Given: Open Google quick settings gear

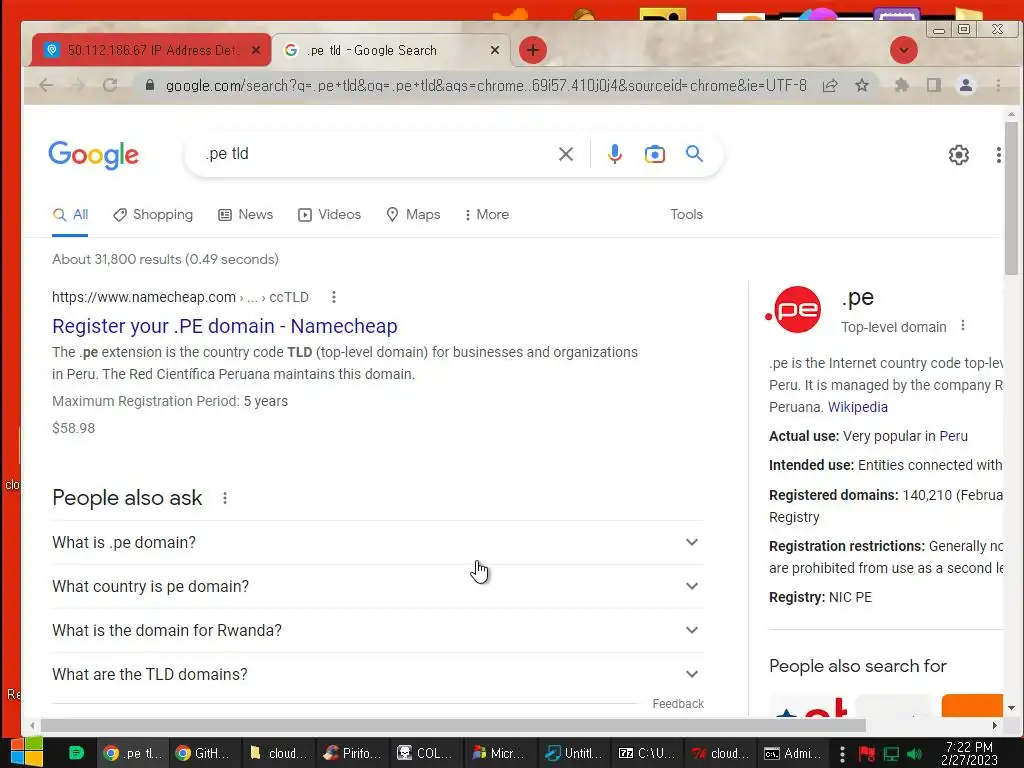Looking at the screenshot, I should coord(958,155).
